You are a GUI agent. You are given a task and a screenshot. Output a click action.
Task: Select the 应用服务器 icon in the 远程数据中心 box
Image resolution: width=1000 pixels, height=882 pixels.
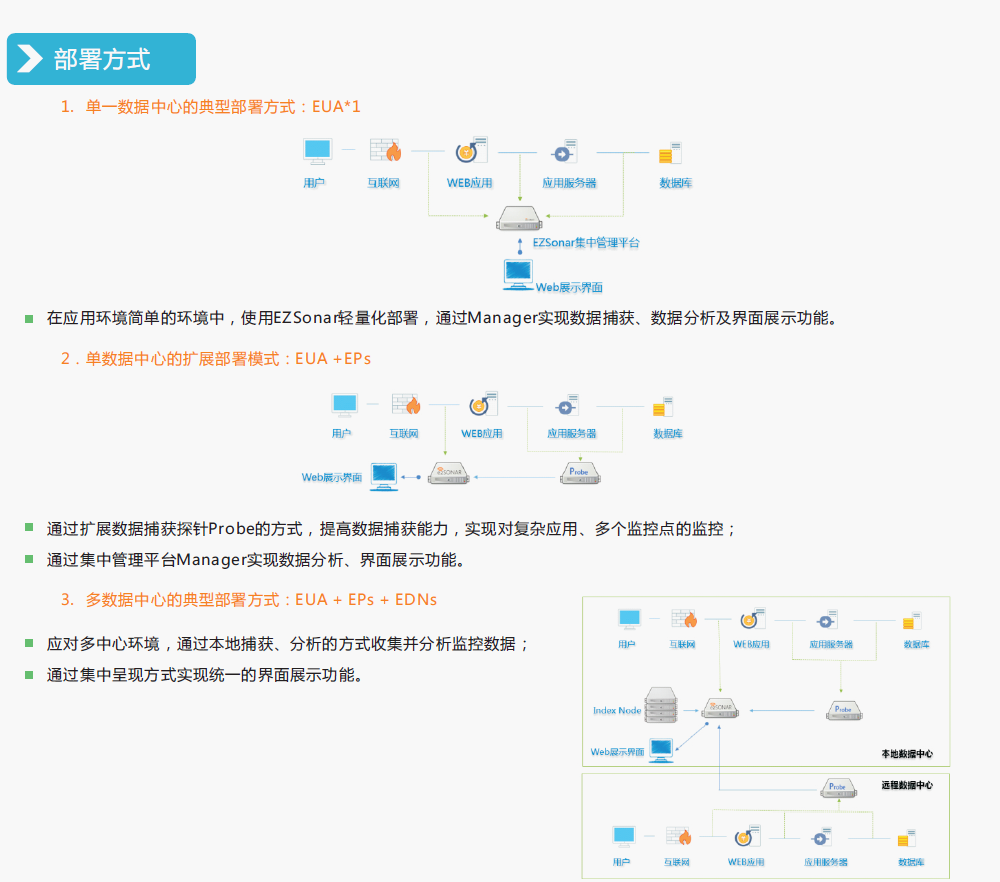pos(822,837)
